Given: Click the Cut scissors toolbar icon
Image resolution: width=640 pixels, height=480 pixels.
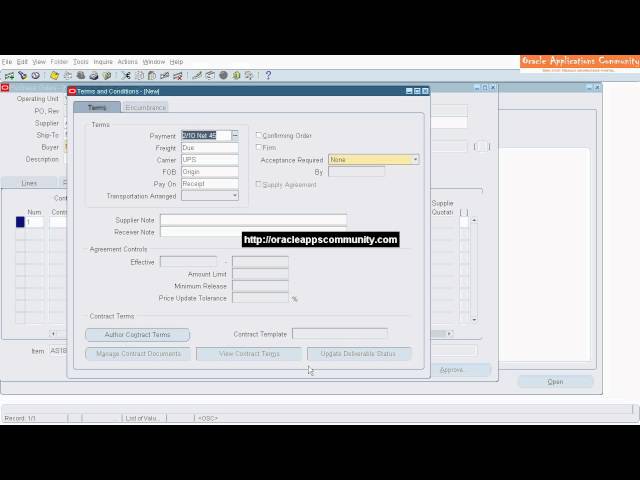Looking at the screenshot, I should pyautogui.click(x=126, y=76).
